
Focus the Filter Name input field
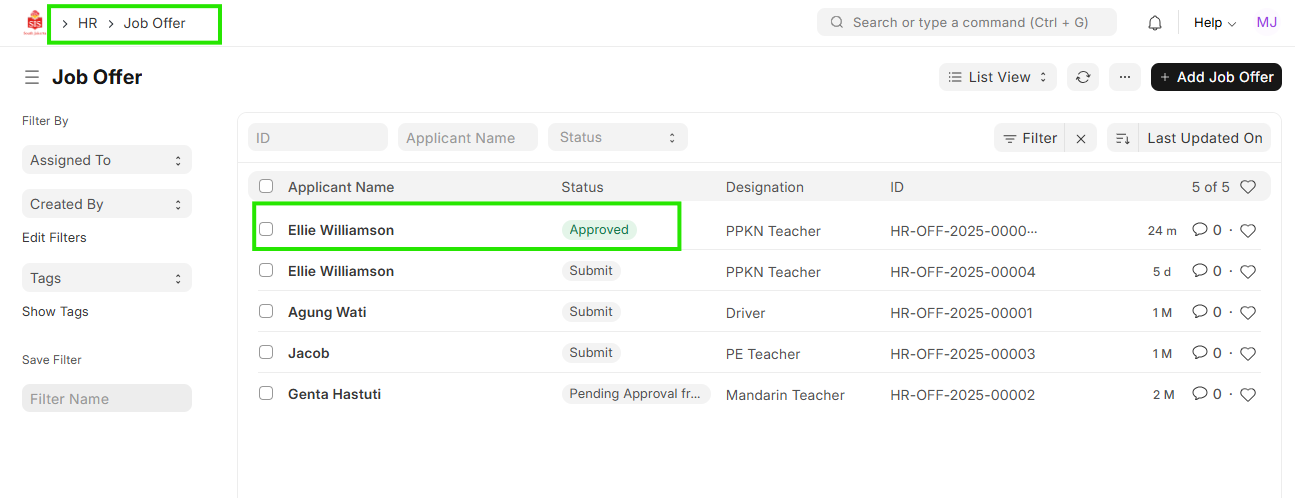pos(106,399)
